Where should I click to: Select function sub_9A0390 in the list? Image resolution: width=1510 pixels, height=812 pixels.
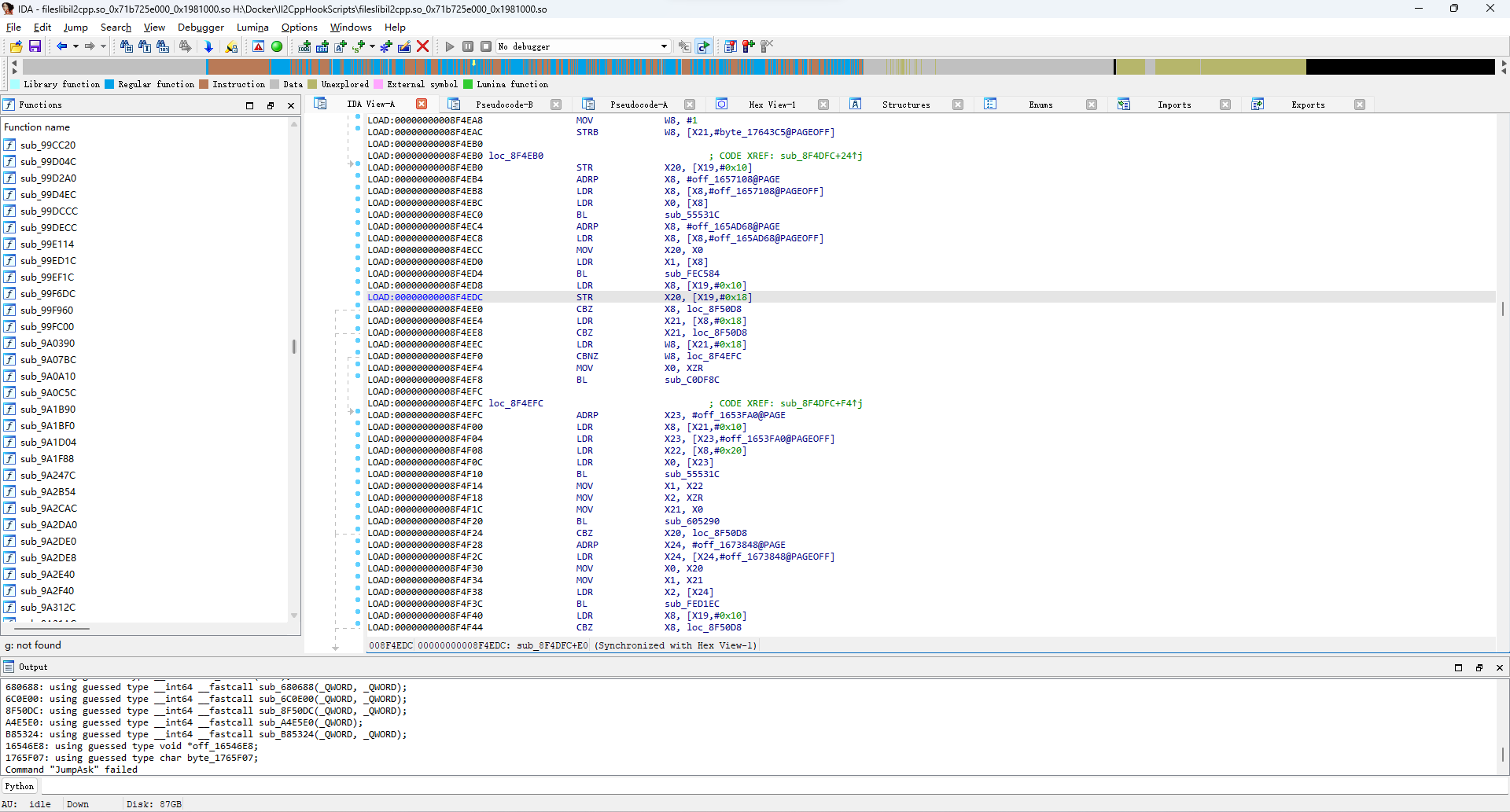pos(48,343)
